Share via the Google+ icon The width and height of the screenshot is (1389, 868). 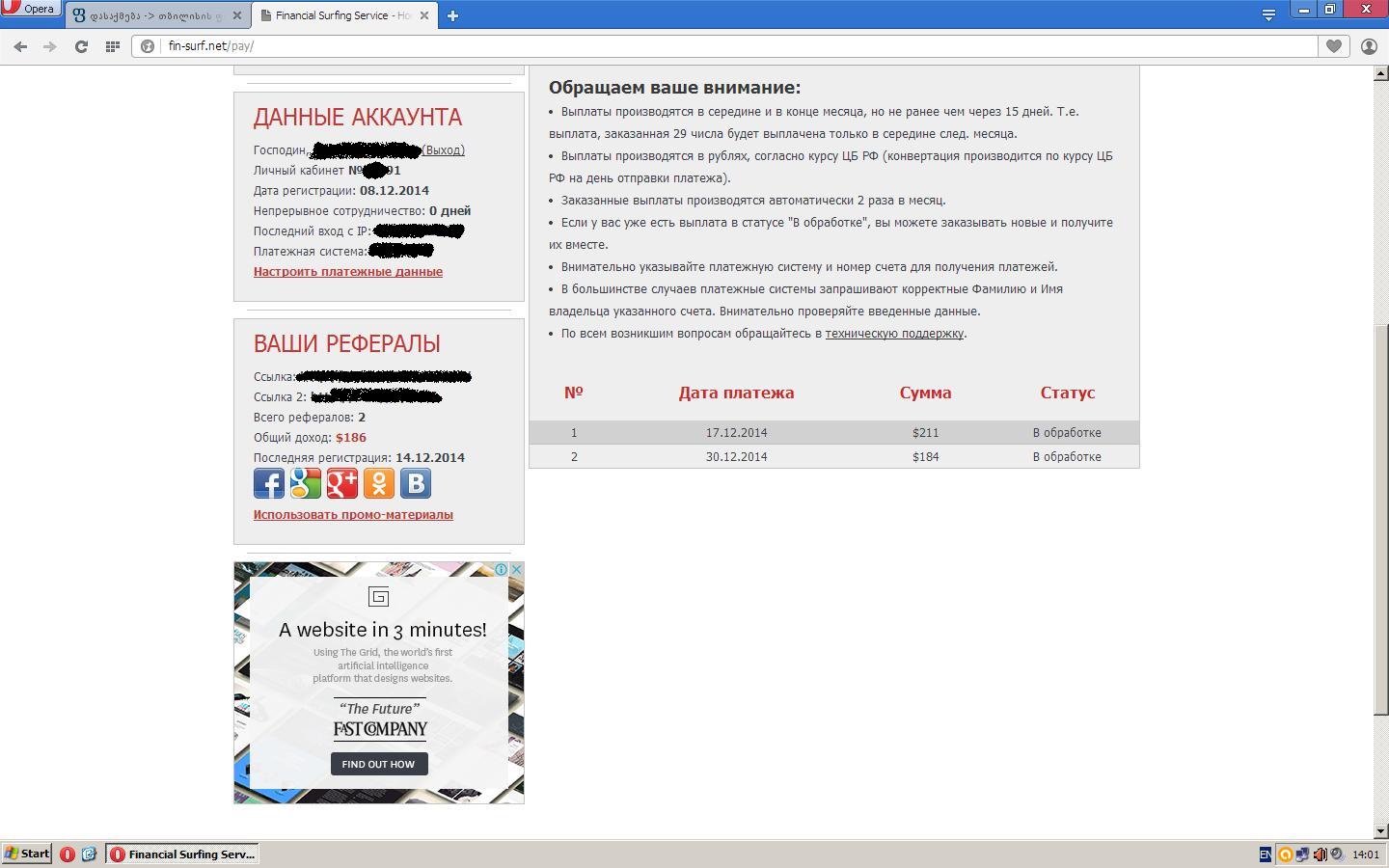coord(342,483)
